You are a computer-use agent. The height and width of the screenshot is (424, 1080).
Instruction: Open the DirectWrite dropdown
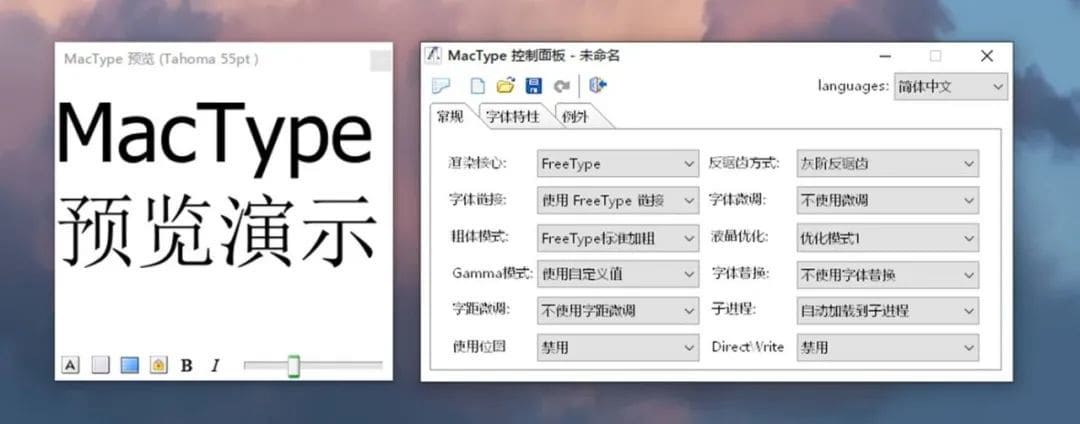coord(887,348)
